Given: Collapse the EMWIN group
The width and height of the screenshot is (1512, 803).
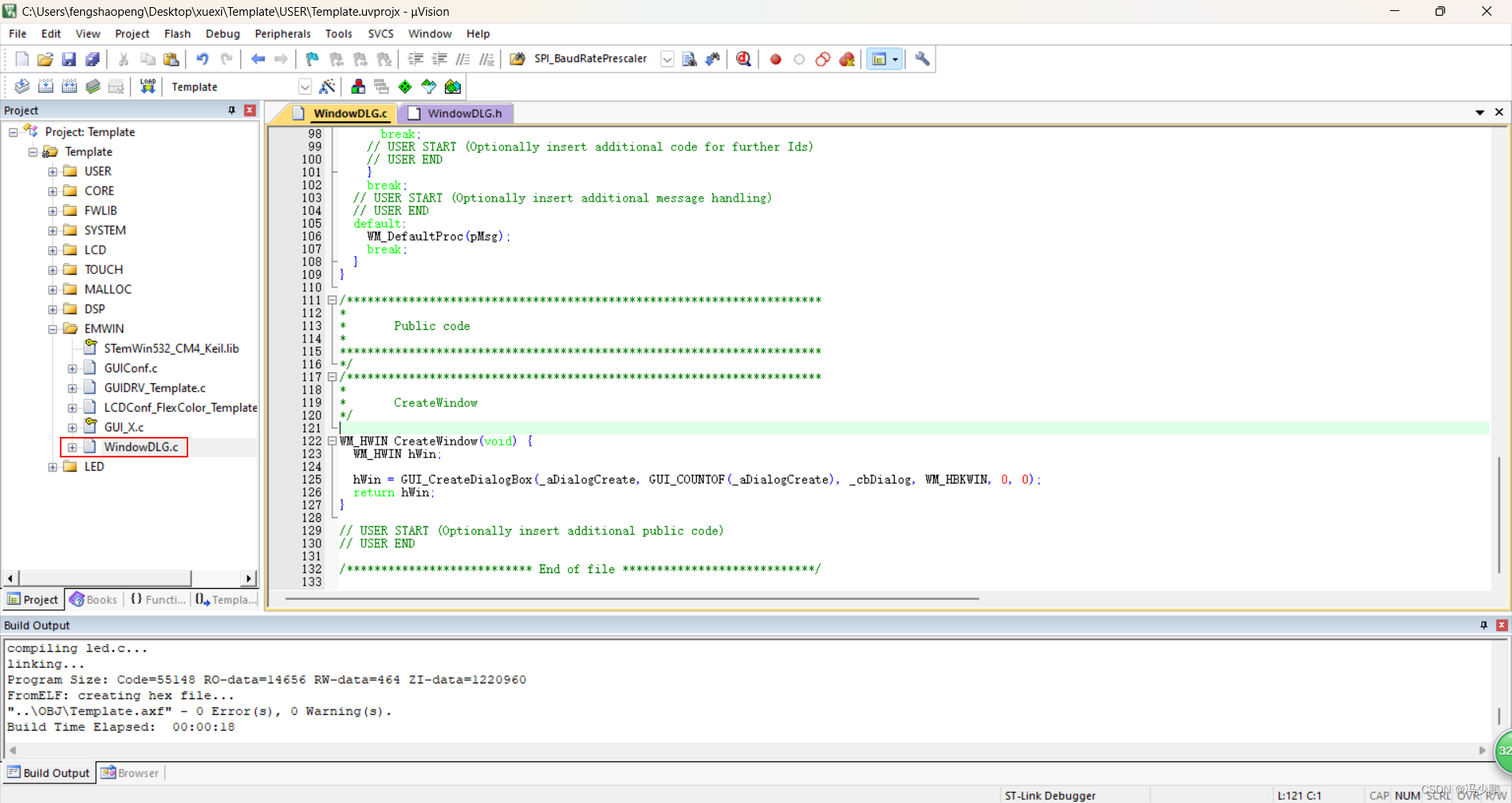Looking at the screenshot, I should click(53, 328).
